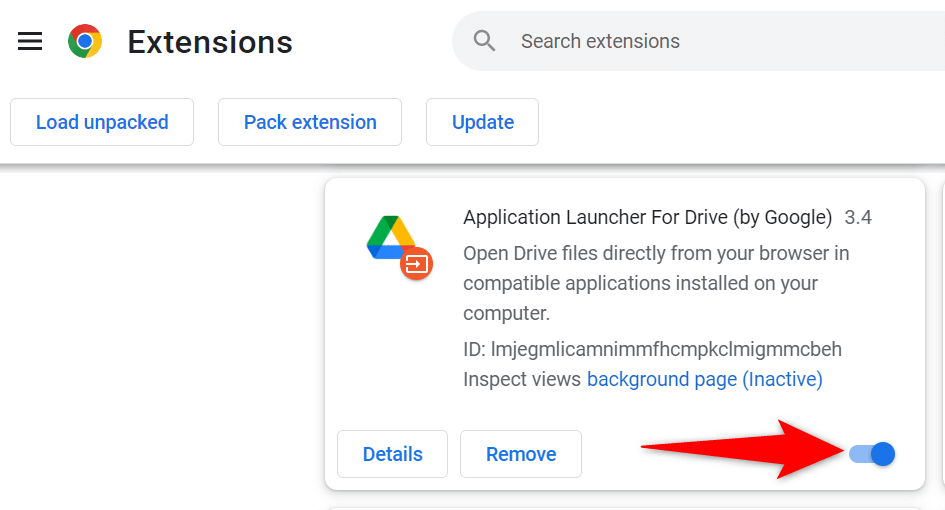Remove the Application Launcher For Drive extension

[521, 454]
